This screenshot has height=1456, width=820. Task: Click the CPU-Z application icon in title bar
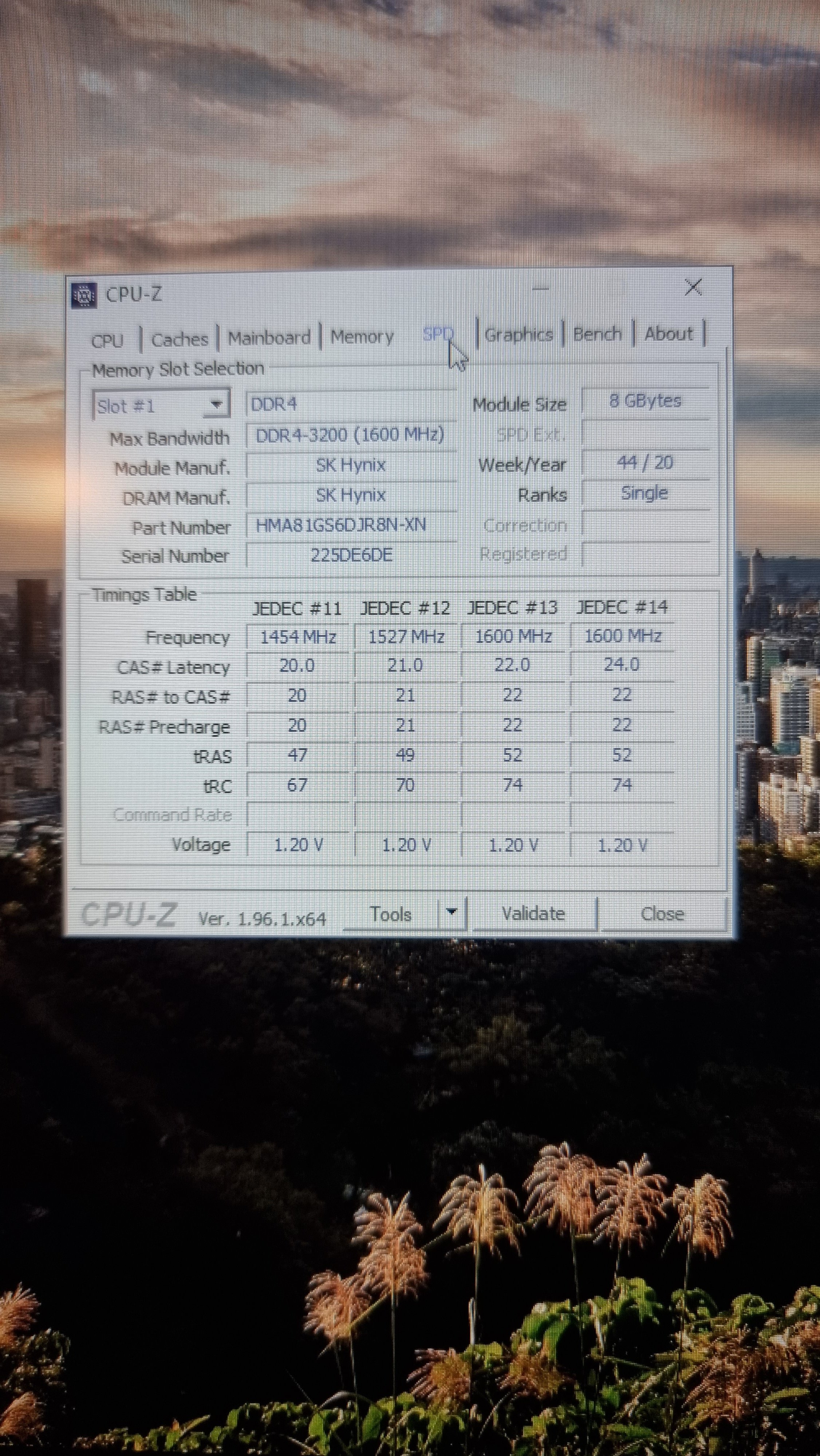pyautogui.click(x=84, y=296)
